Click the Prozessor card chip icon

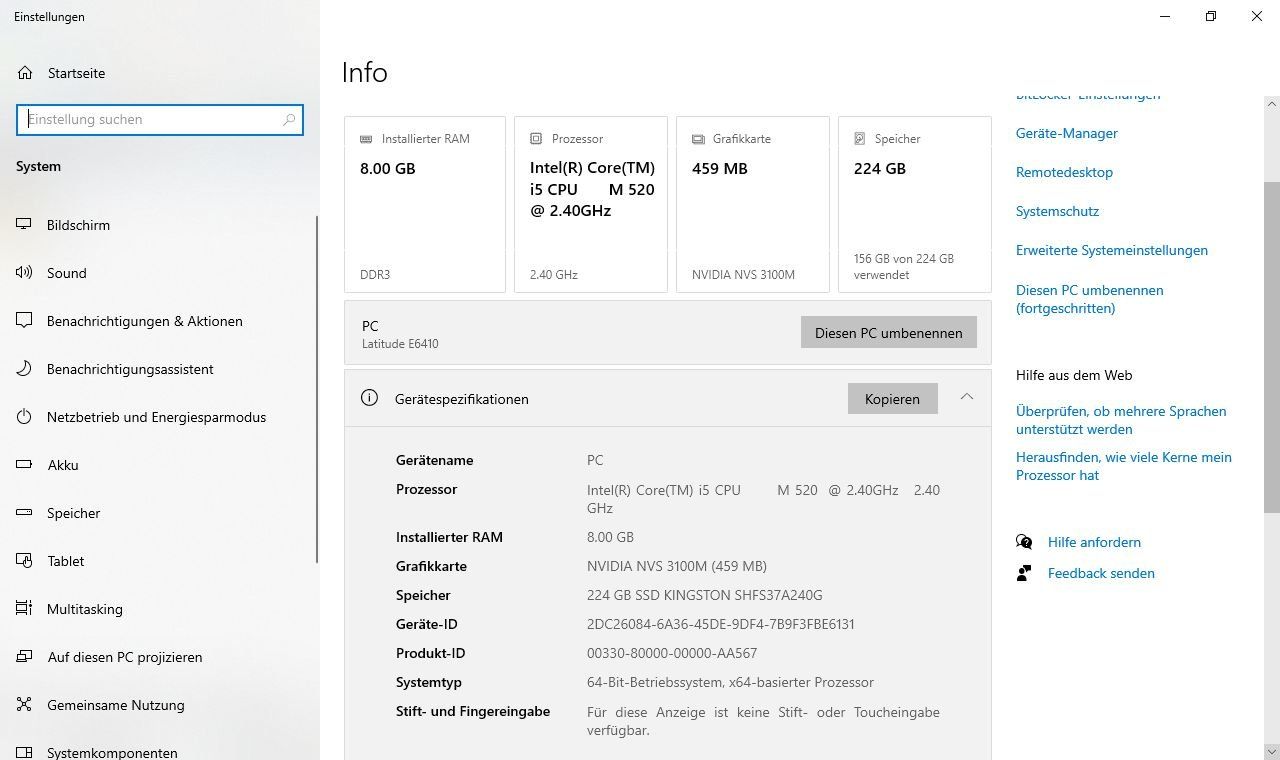(x=536, y=139)
